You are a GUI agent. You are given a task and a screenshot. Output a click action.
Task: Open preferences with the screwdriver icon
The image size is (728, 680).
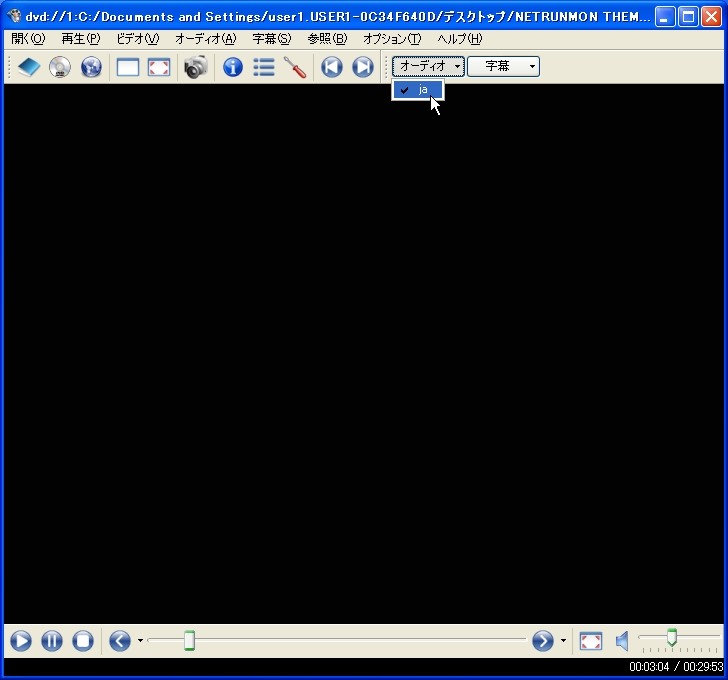point(295,67)
